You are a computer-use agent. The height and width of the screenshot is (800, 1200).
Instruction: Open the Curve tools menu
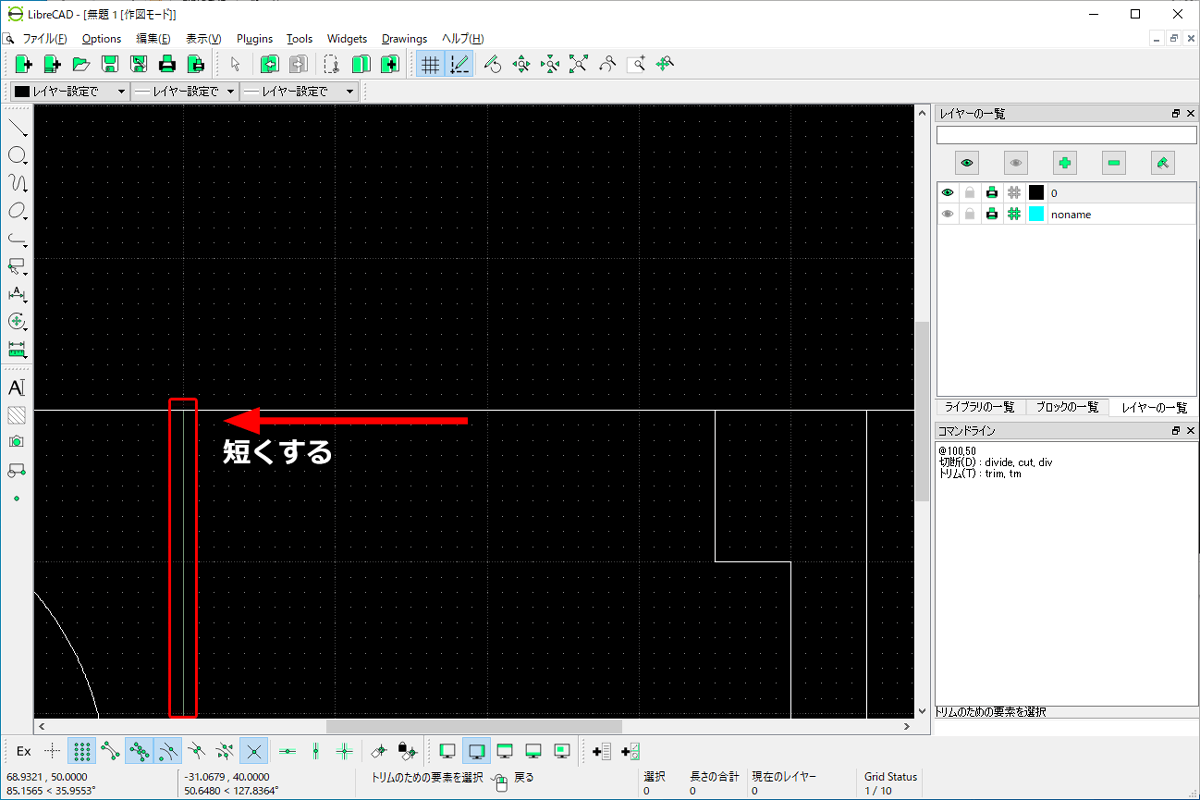tap(17, 184)
